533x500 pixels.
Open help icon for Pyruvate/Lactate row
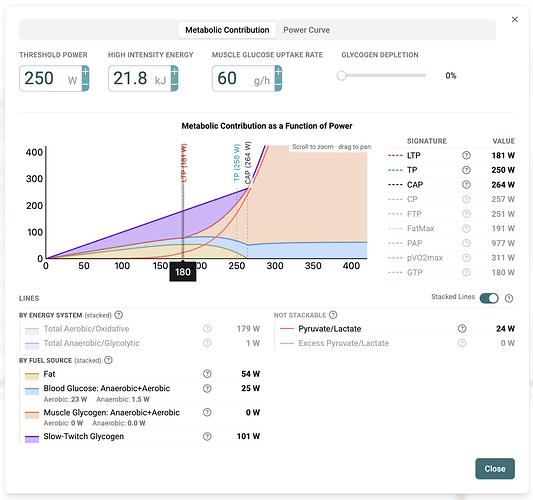tap(462, 328)
